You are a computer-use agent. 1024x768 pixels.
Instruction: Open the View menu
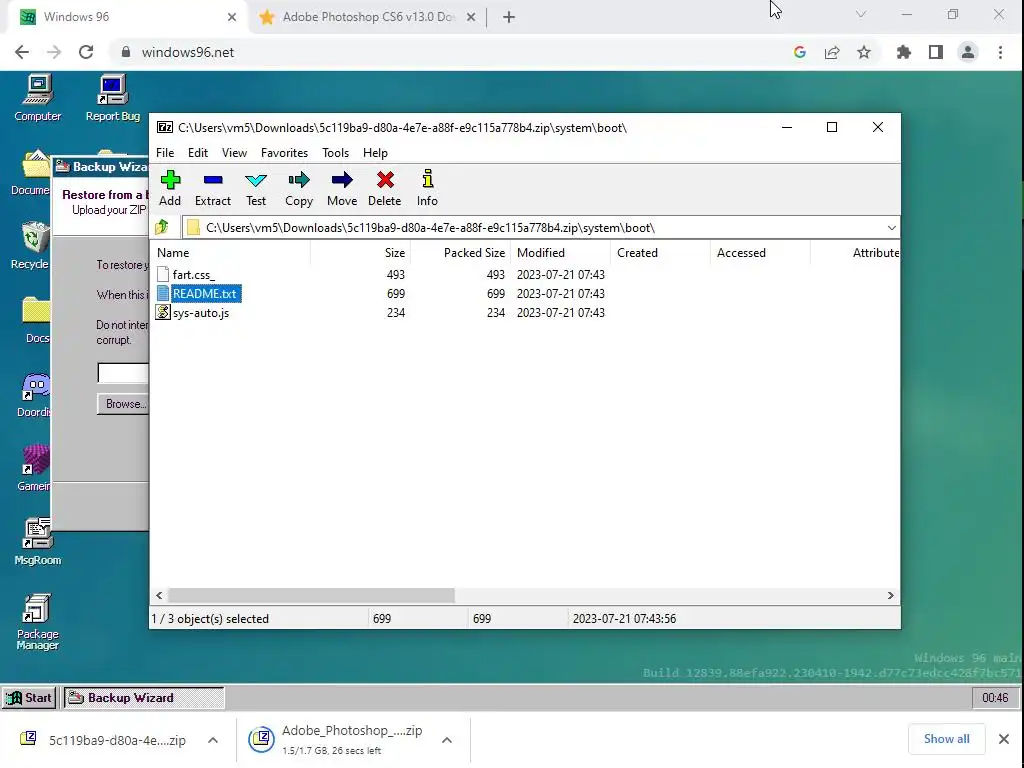click(234, 153)
